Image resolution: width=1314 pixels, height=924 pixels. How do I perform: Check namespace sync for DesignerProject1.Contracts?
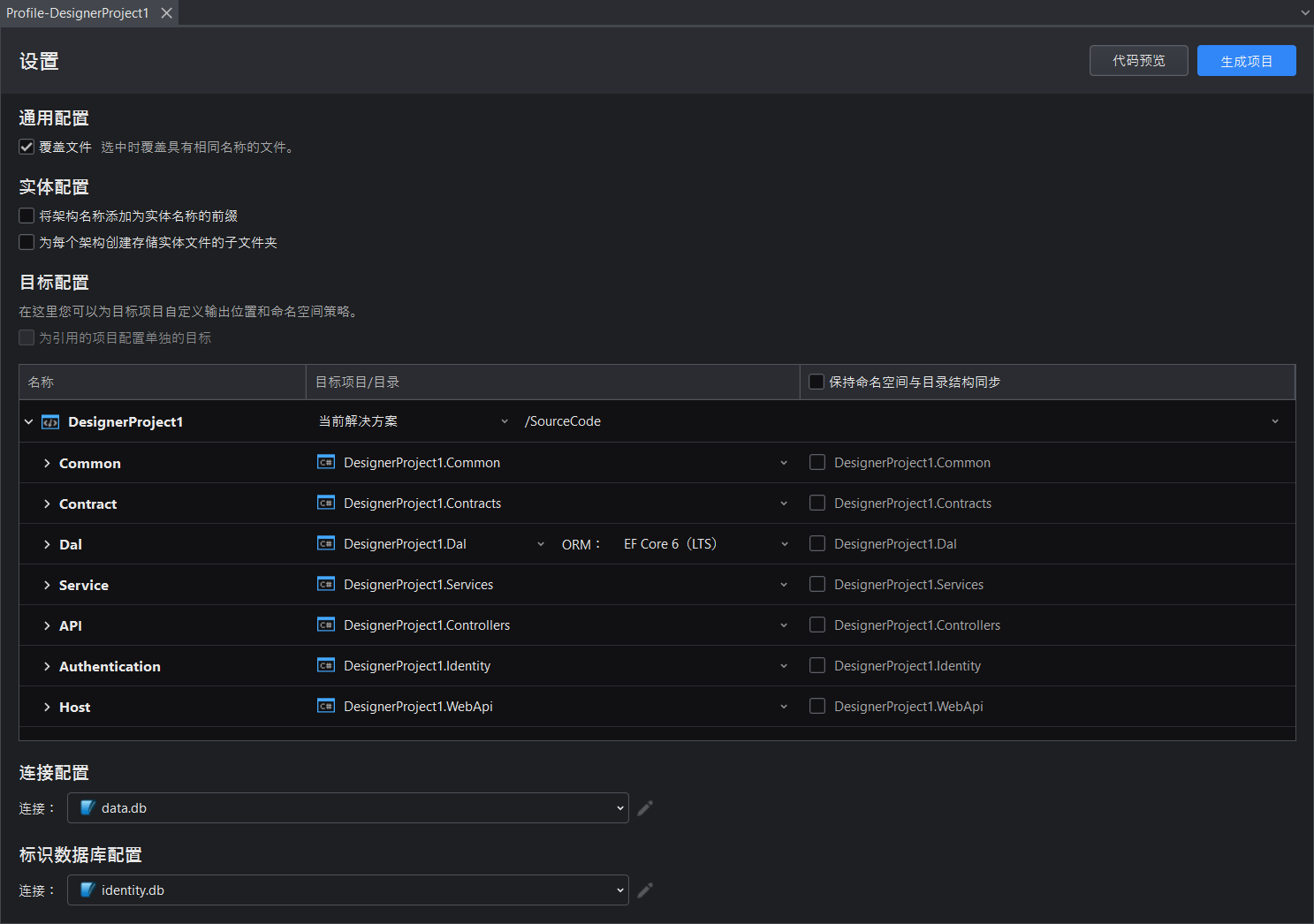[x=817, y=503]
